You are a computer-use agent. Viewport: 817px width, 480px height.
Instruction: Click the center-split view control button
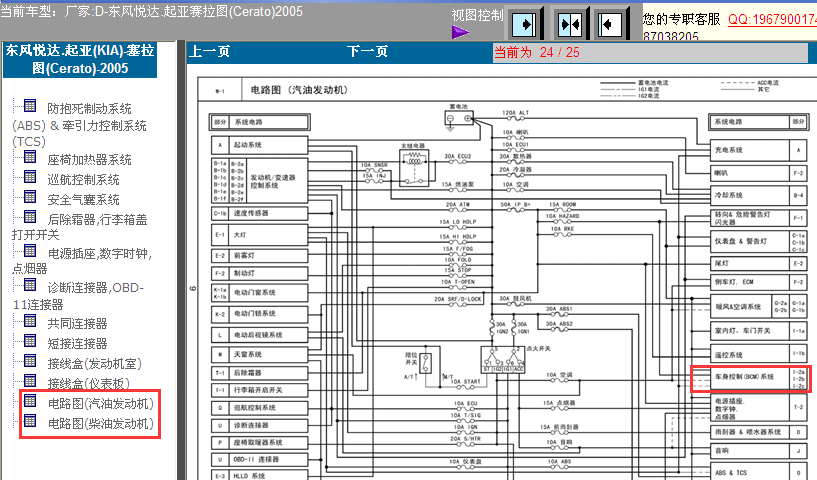569,24
